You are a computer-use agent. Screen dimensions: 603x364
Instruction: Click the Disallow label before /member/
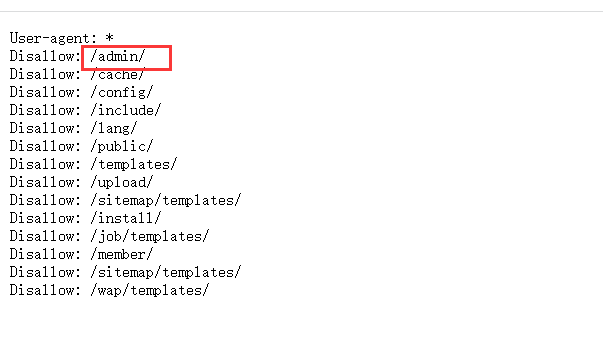click(x=45, y=254)
